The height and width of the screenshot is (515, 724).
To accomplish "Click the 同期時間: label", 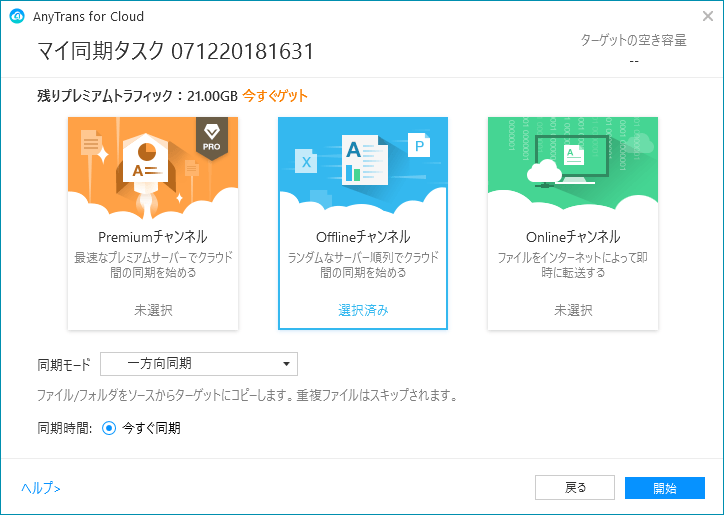I will click(65, 428).
